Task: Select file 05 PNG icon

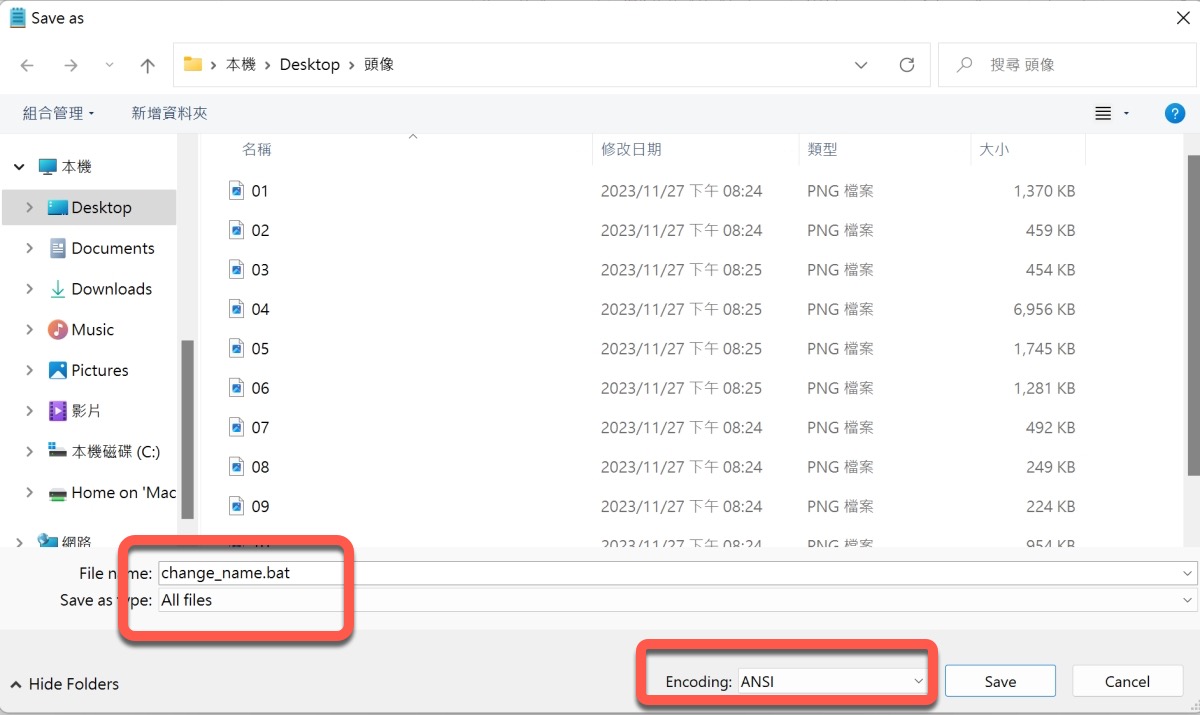Action: (x=237, y=349)
